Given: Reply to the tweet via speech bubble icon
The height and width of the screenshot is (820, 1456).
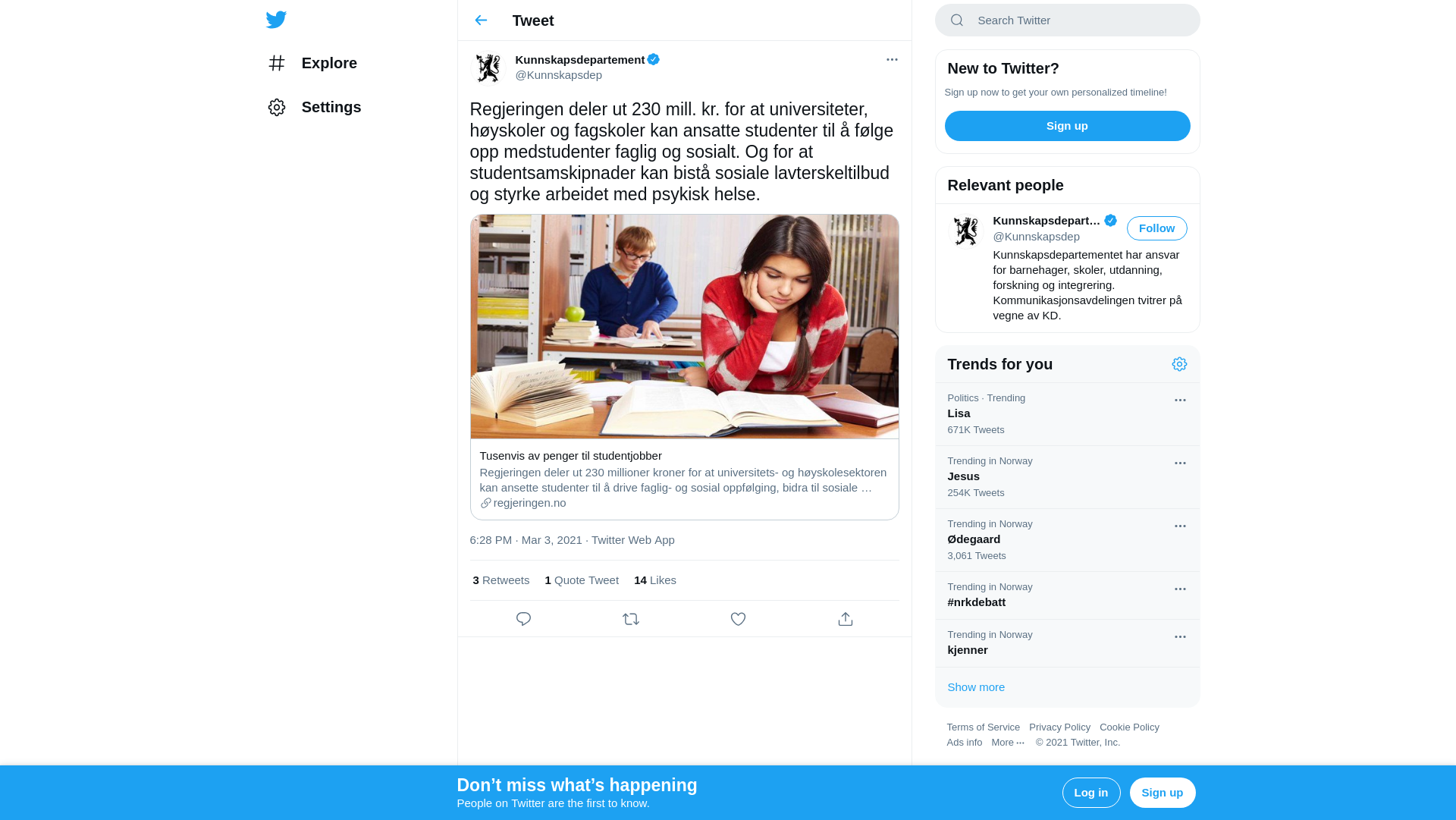Looking at the screenshot, I should tap(523, 619).
